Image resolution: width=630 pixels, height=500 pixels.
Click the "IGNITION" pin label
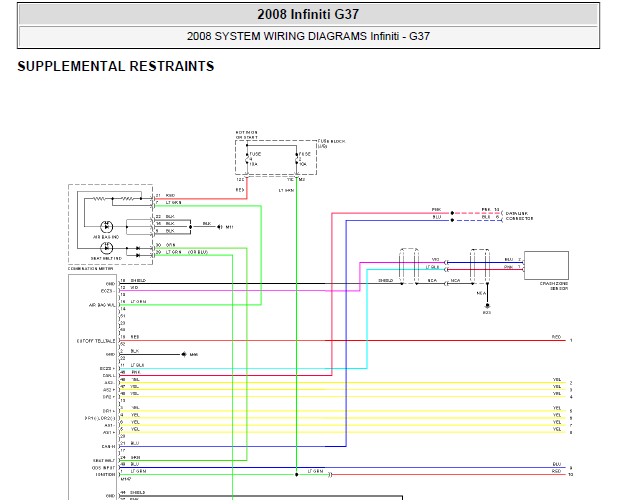tap(105, 475)
